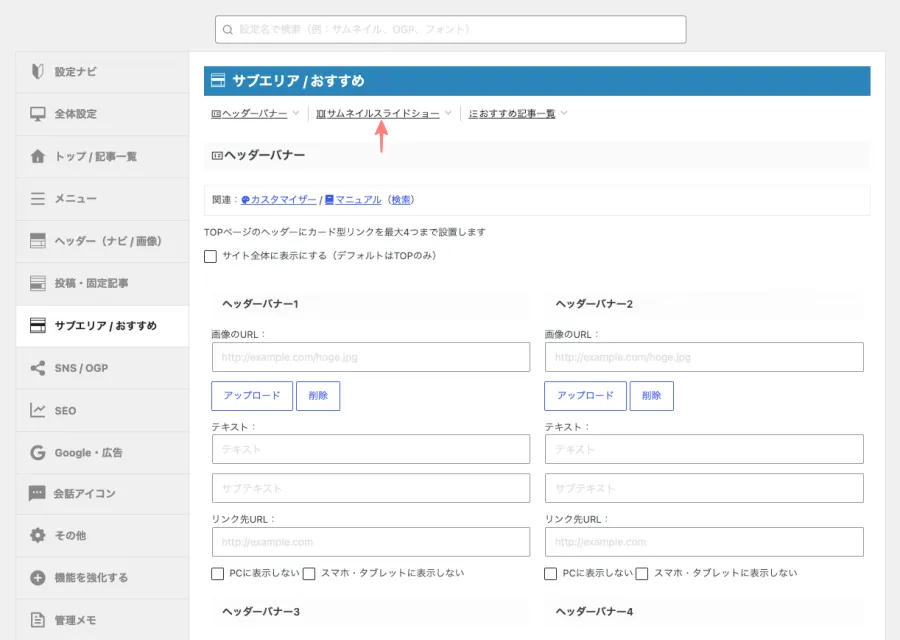Expand the chevron next to ヘッダーバナー link
The width and height of the screenshot is (900, 640).
click(296, 113)
